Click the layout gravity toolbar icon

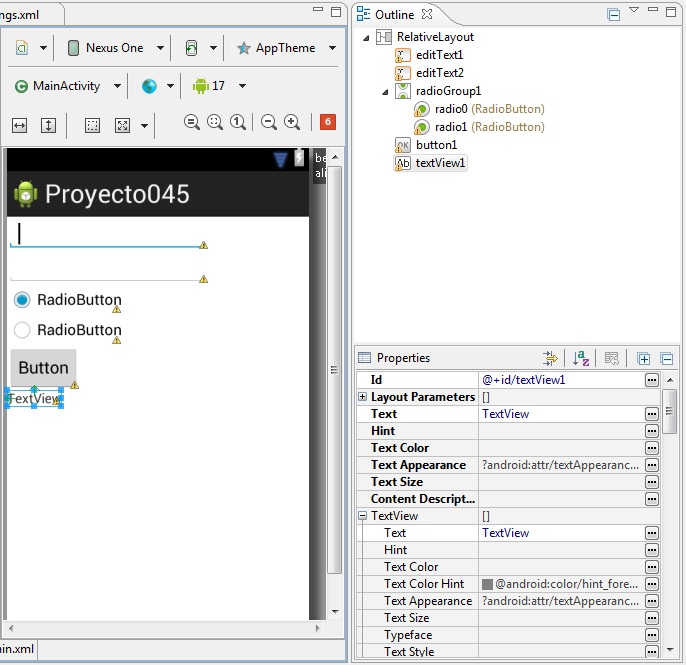point(122,126)
